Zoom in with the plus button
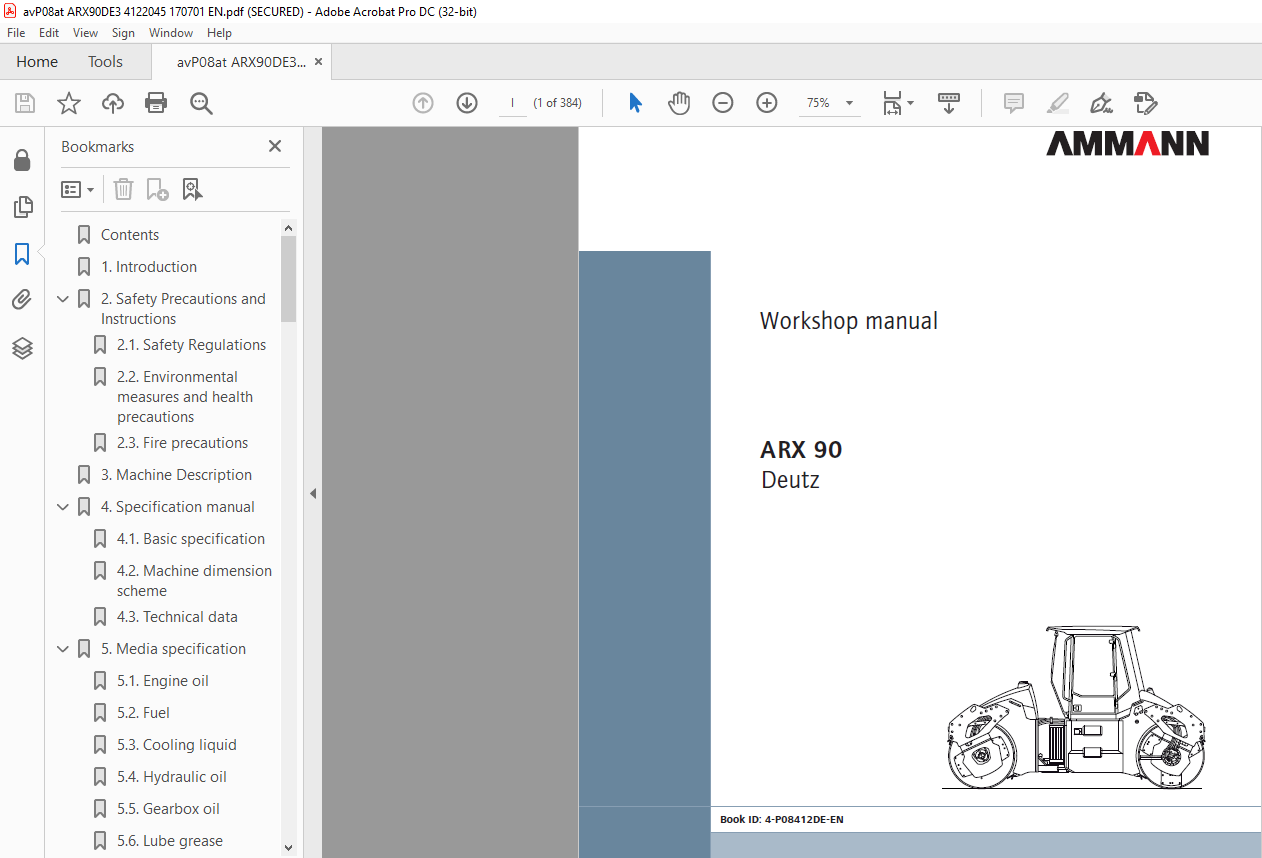 point(767,103)
